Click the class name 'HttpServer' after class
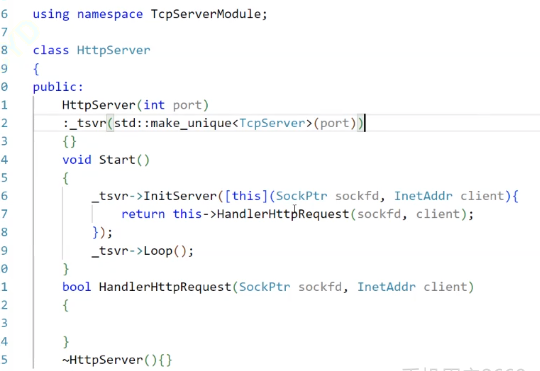The height and width of the screenshot is (371, 540). (x=114, y=50)
